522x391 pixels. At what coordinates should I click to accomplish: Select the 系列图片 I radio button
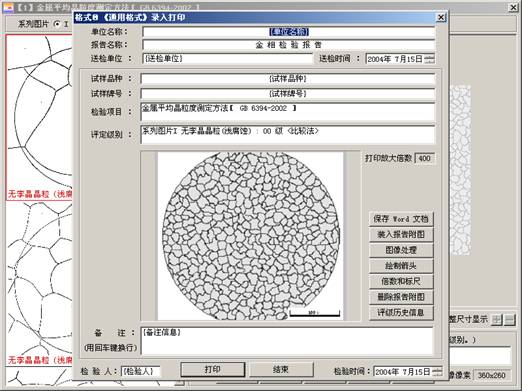pos(57,24)
